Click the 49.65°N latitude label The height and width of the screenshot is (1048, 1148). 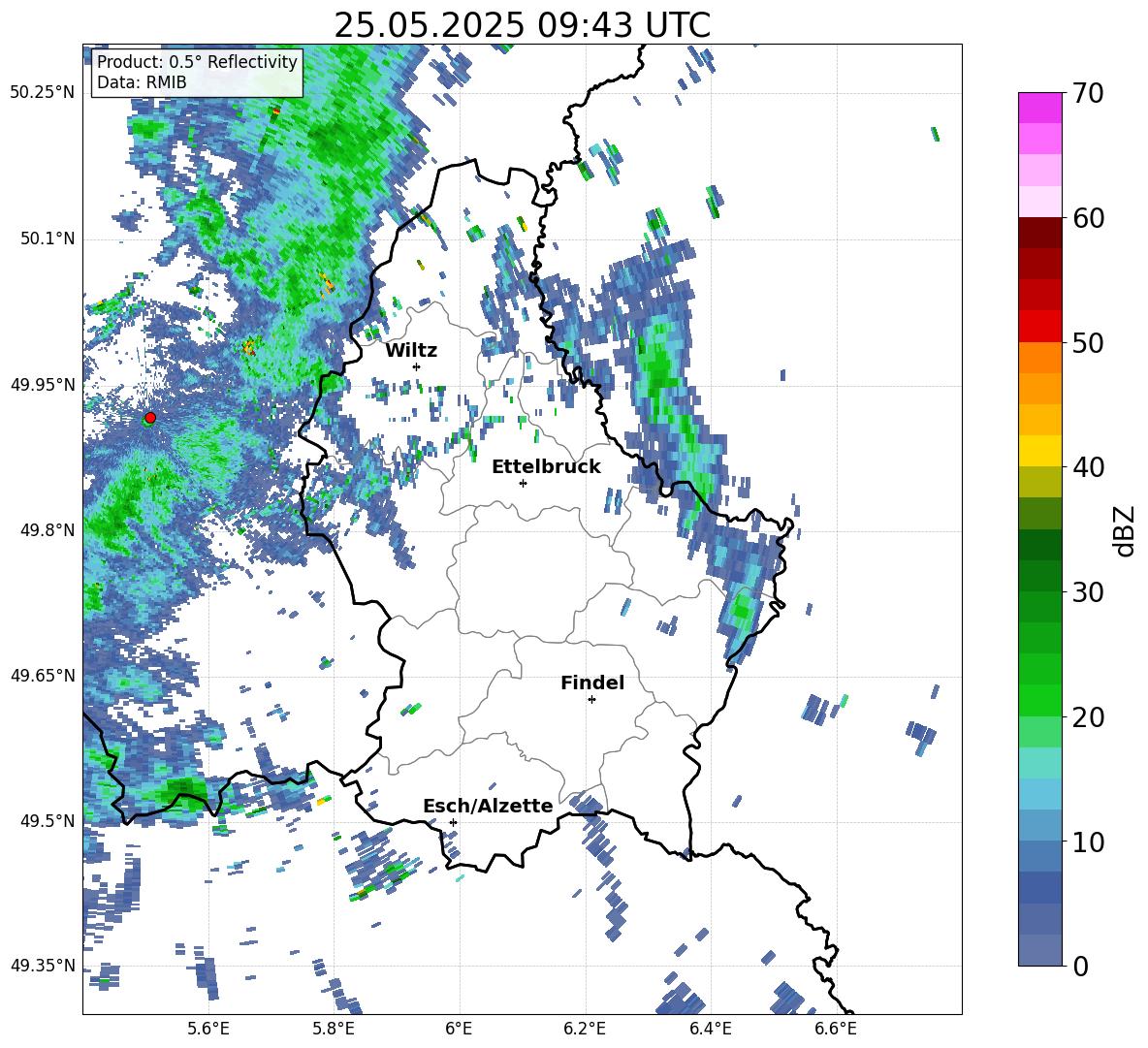[43, 675]
